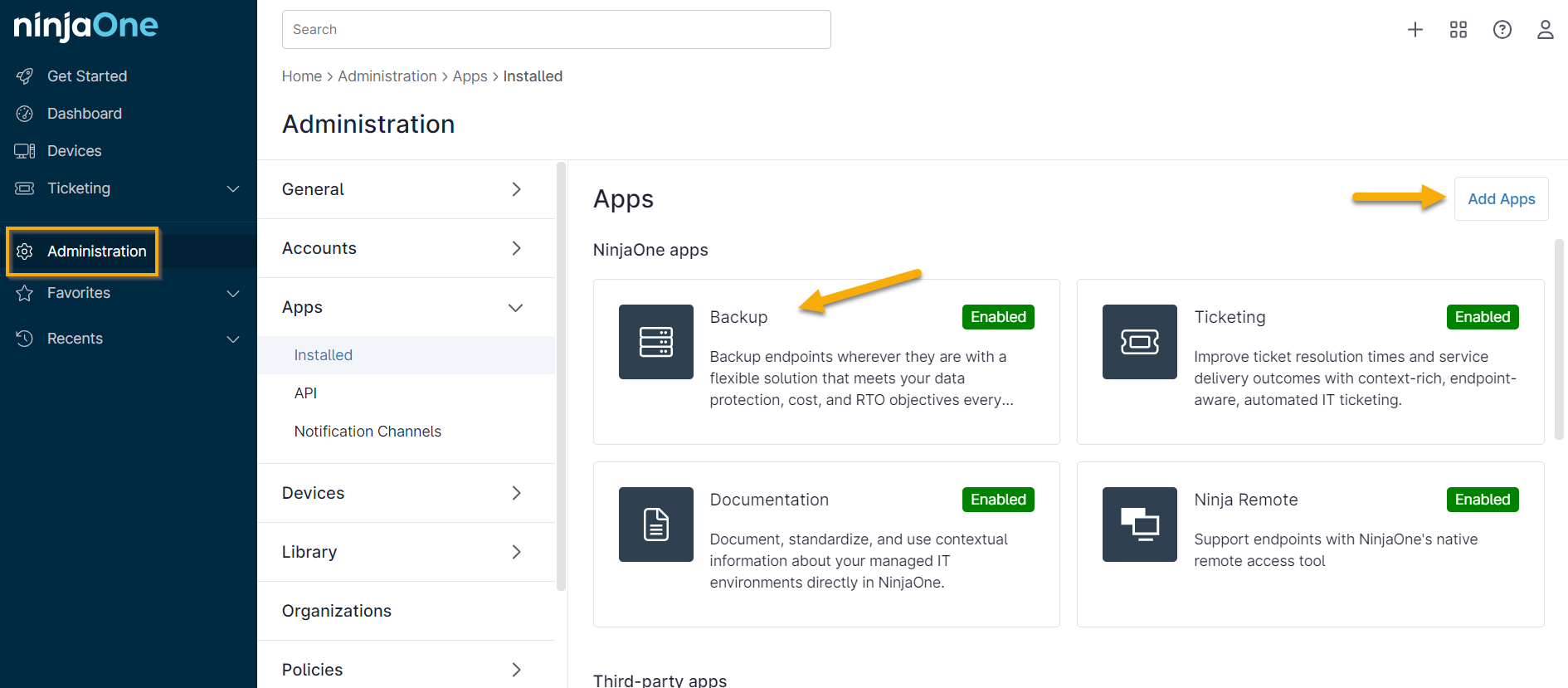Open the help question mark icon
1568x688 pixels.
[1502, 30]
